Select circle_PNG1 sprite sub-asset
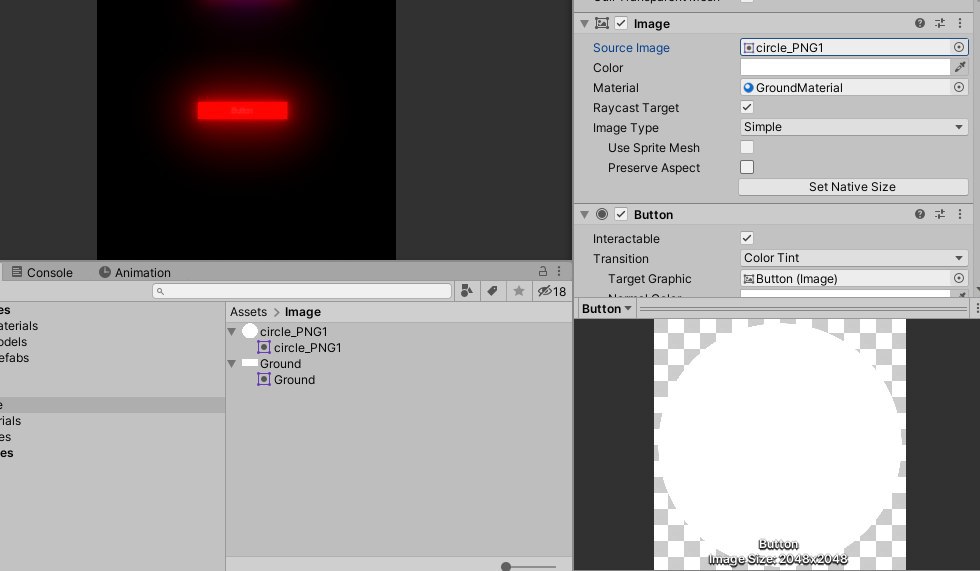This screenshot has height=571, width=980. [x=299, y=347]
